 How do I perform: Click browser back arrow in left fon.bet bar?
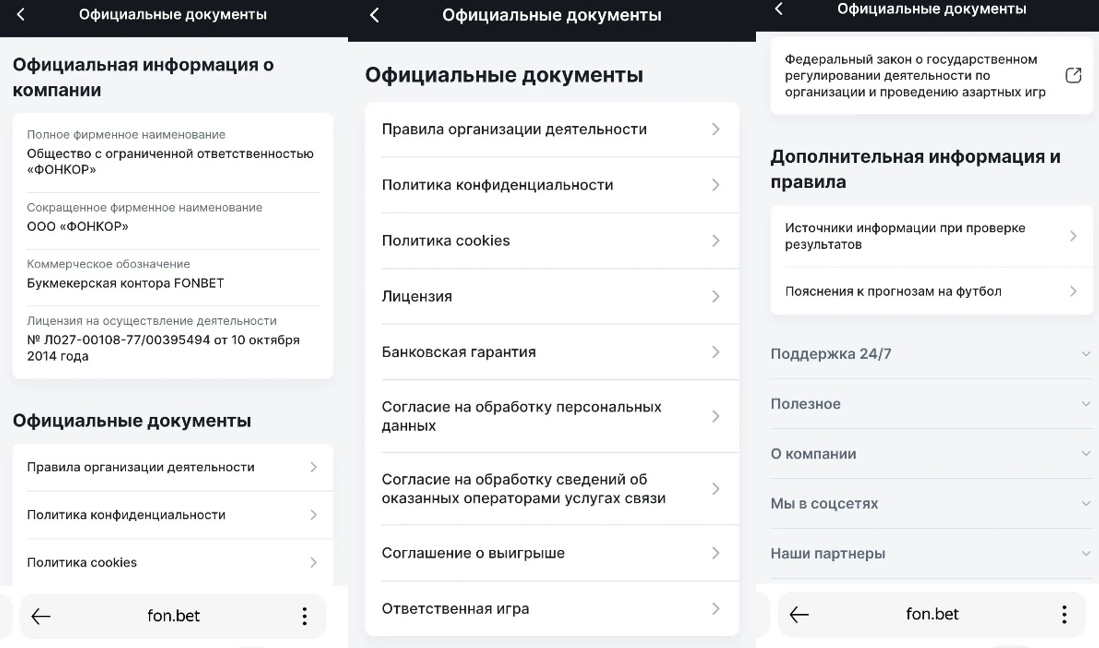pos(41,616)
